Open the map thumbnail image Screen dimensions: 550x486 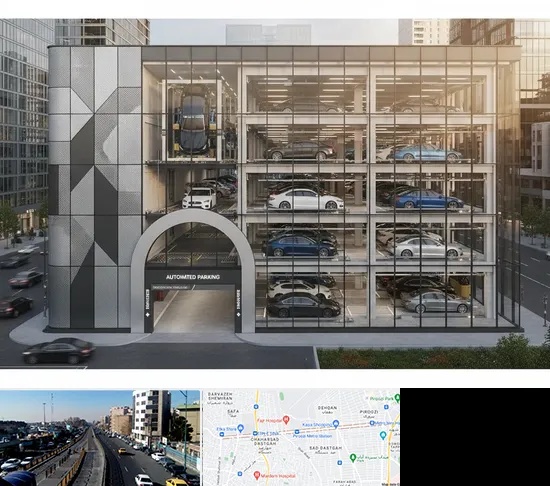pos(301,438)
